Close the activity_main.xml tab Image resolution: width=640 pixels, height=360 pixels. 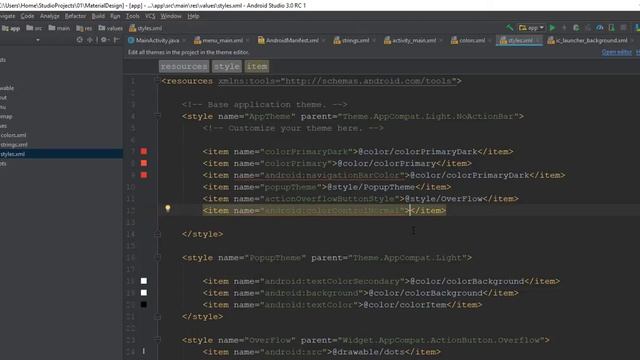click(441, 40)
